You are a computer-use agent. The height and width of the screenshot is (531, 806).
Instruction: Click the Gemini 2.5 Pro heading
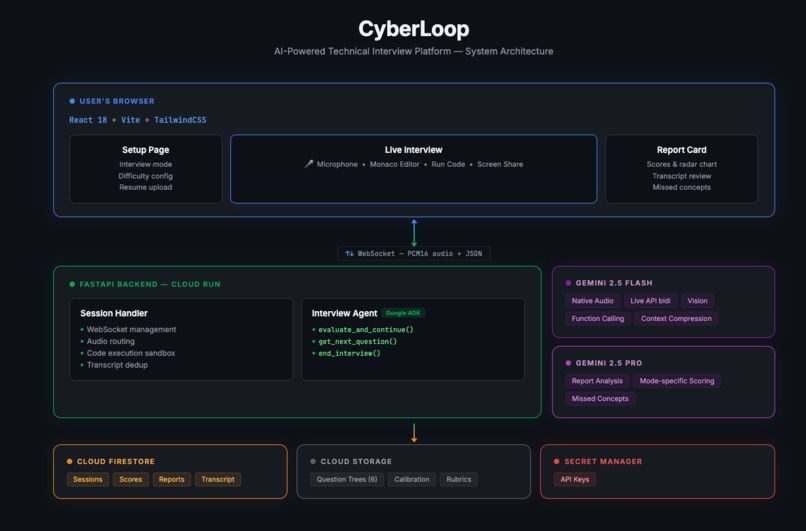coord(609,363)
